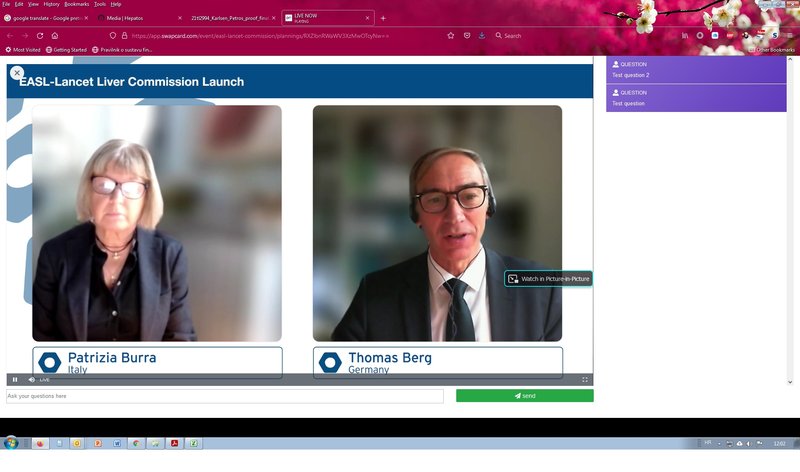Open the Getting Started bookmark
Image resolution: width=800 pixels, height=472 pixels.
pyautogui.click(x=66, y=50)
